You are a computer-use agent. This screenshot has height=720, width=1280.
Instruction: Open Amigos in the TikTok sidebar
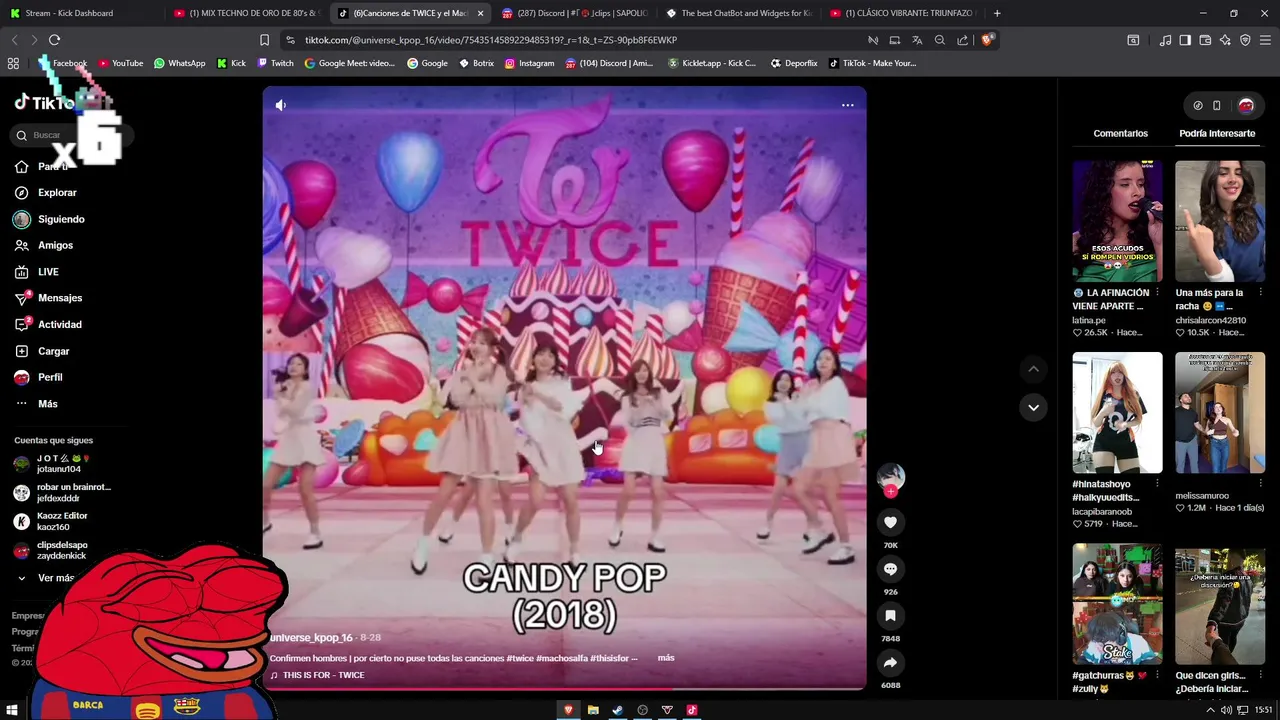(55, 245)
